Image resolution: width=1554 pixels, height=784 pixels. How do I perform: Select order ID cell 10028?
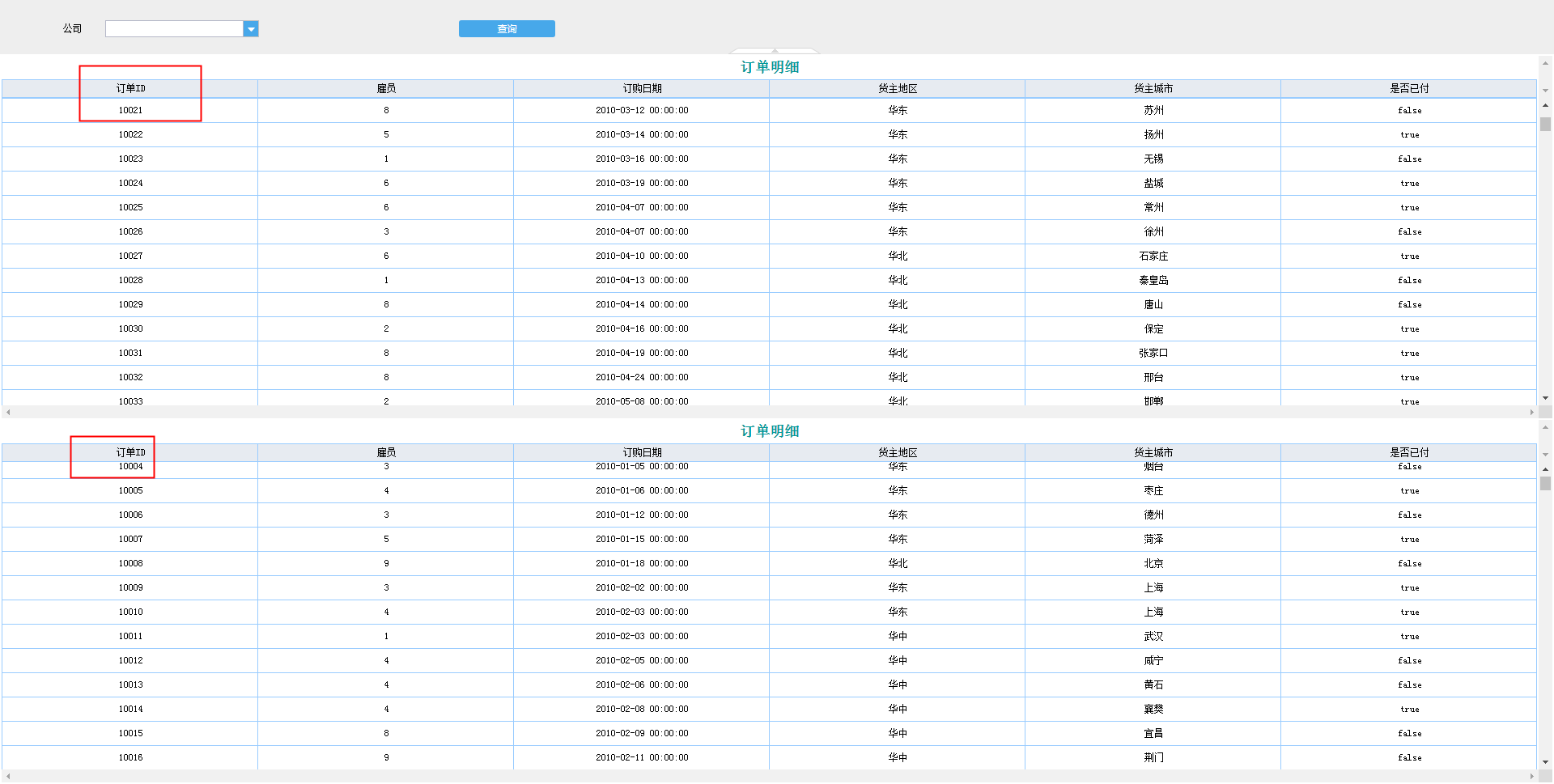(130, 280)
